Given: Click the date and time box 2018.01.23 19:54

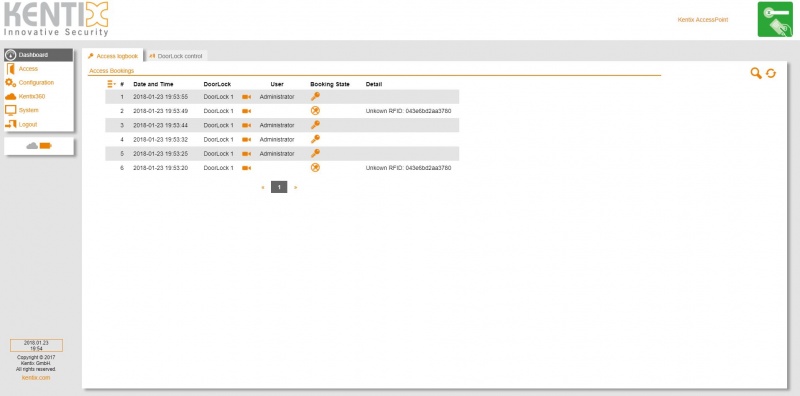Looking at the screenshot, I should point(36,345).
